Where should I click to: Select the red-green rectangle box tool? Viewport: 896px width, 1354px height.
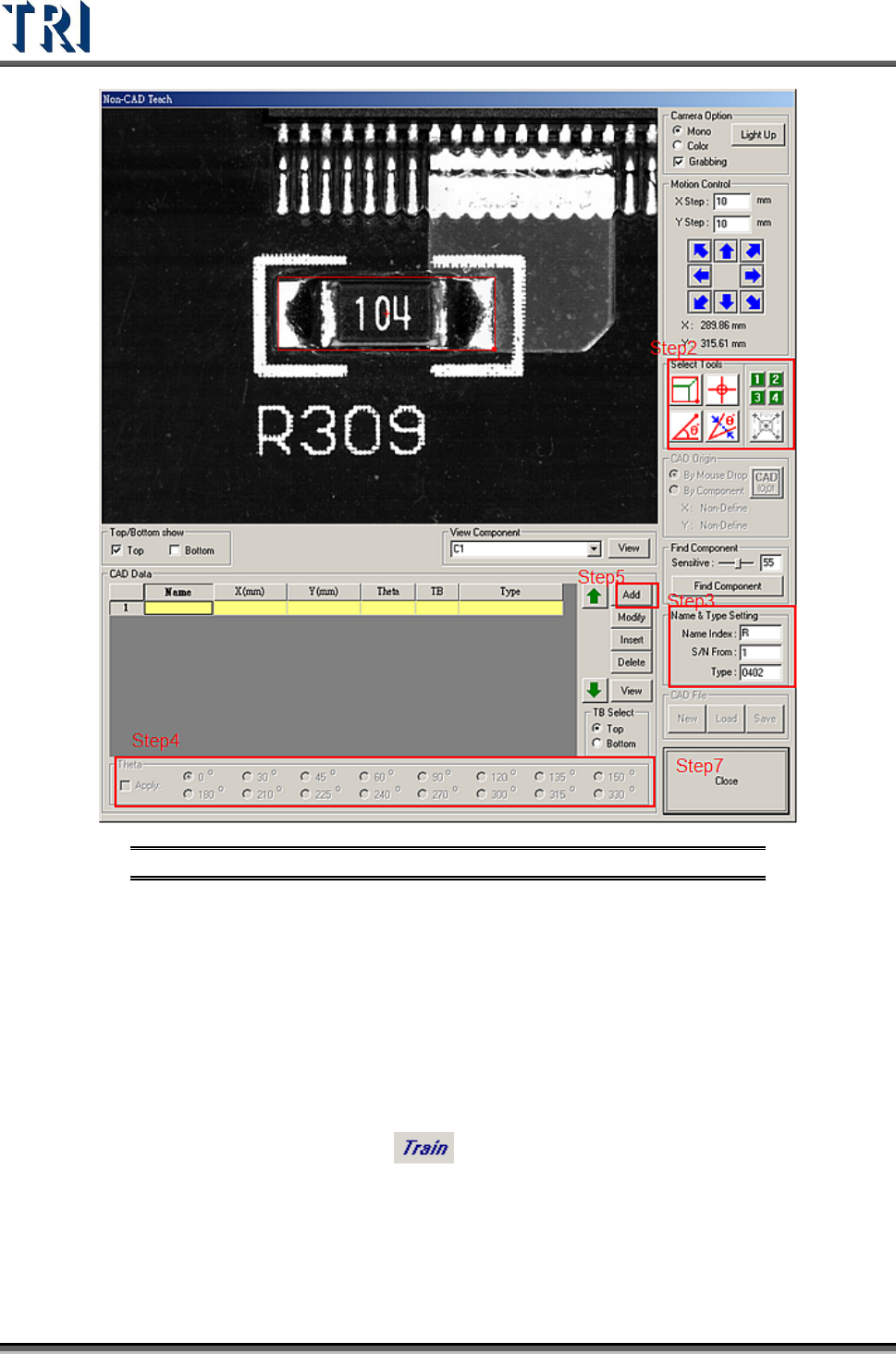pos(686,389)
